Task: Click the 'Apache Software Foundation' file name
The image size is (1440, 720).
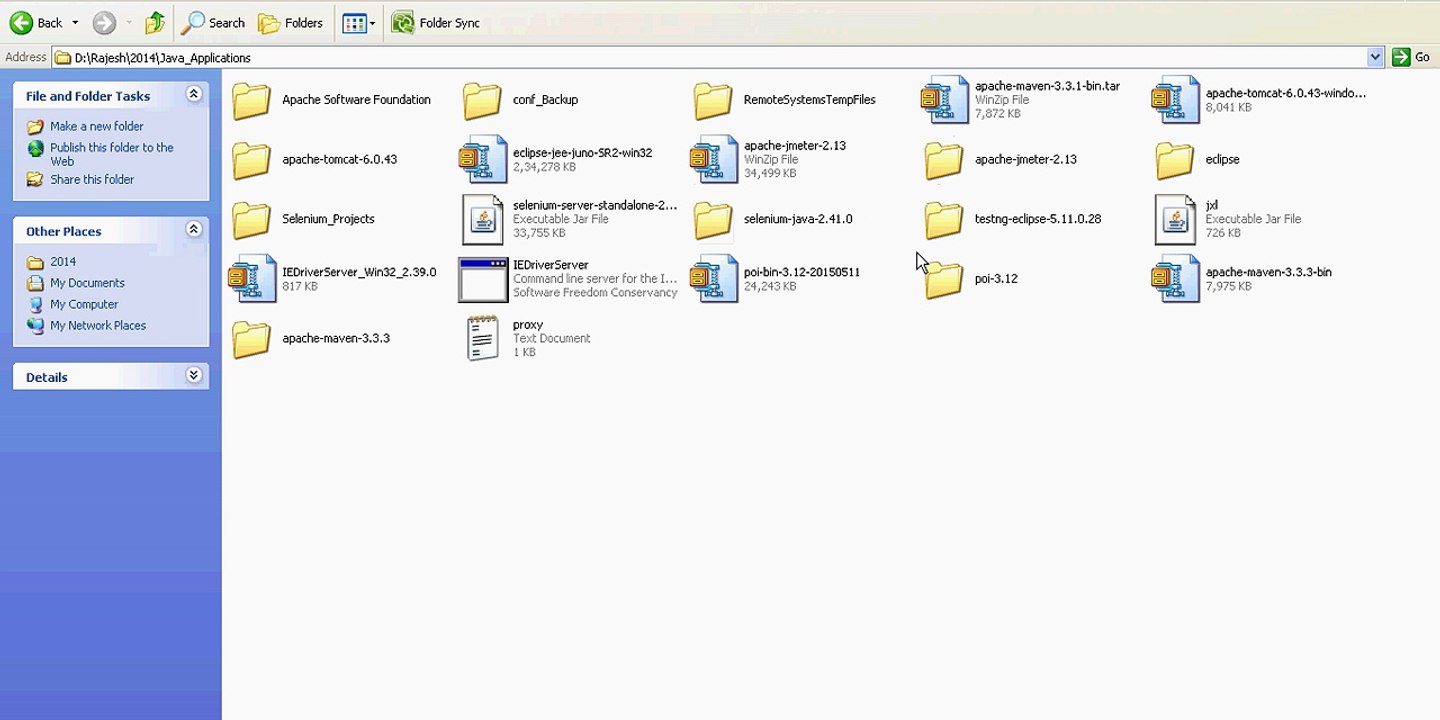Action: 356,100
